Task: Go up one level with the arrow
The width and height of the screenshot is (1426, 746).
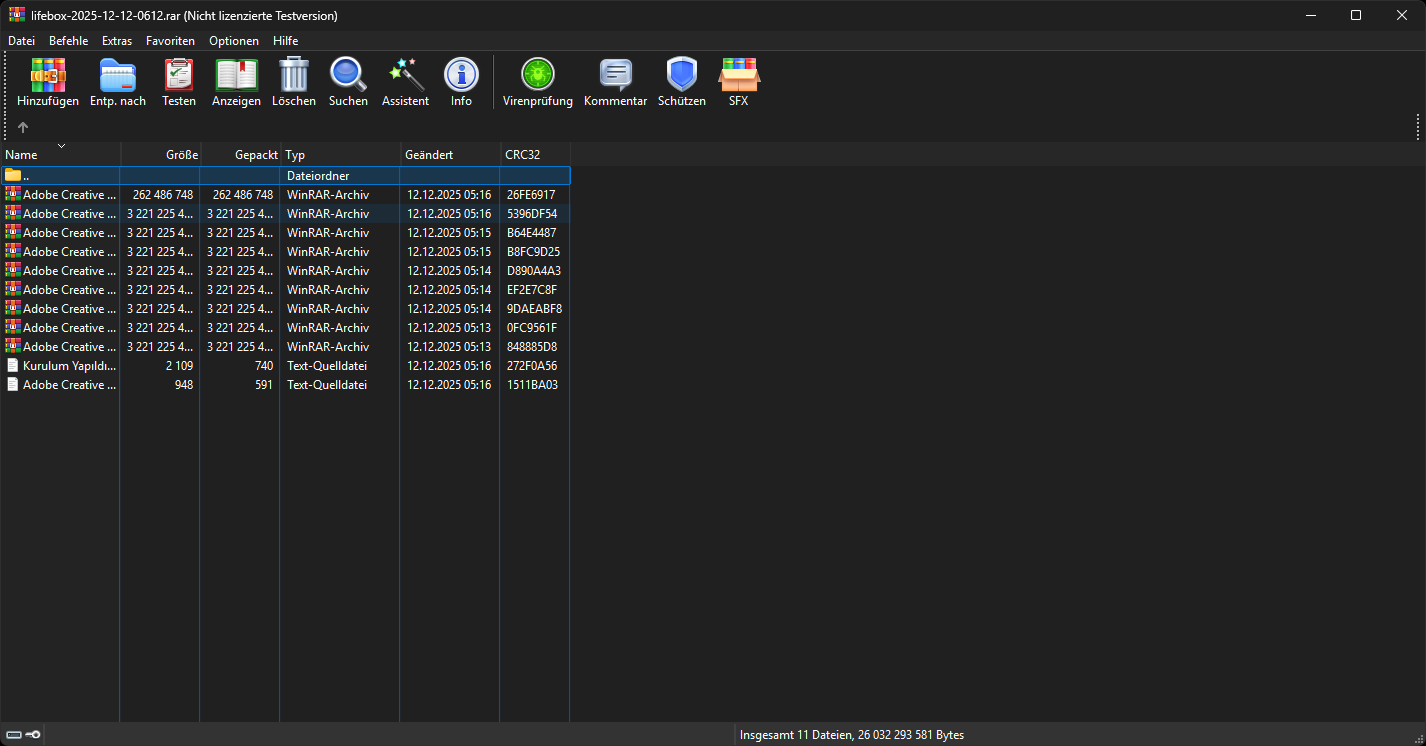Action: [x=23, y=127]
